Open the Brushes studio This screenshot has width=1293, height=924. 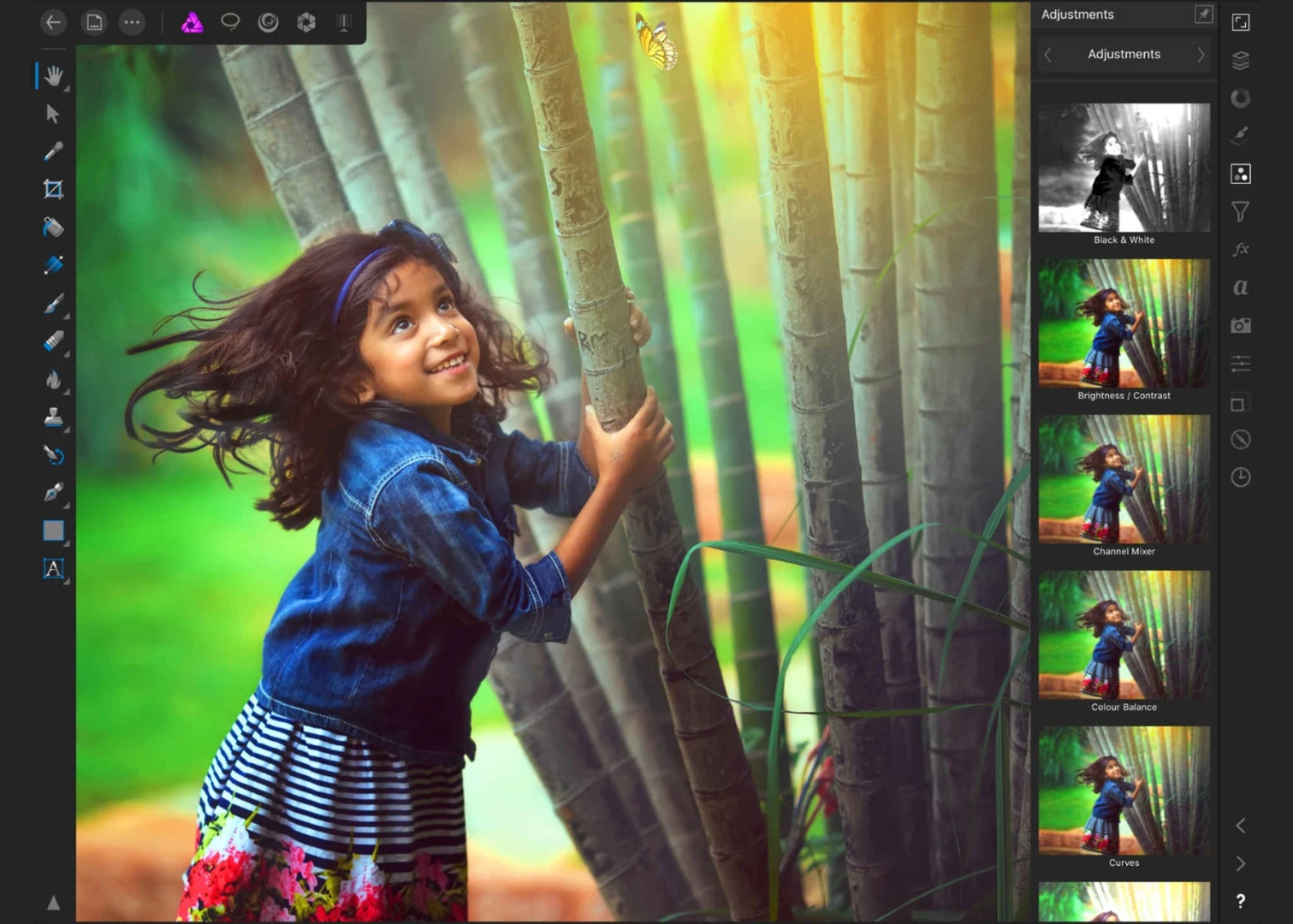point(1241,135)
